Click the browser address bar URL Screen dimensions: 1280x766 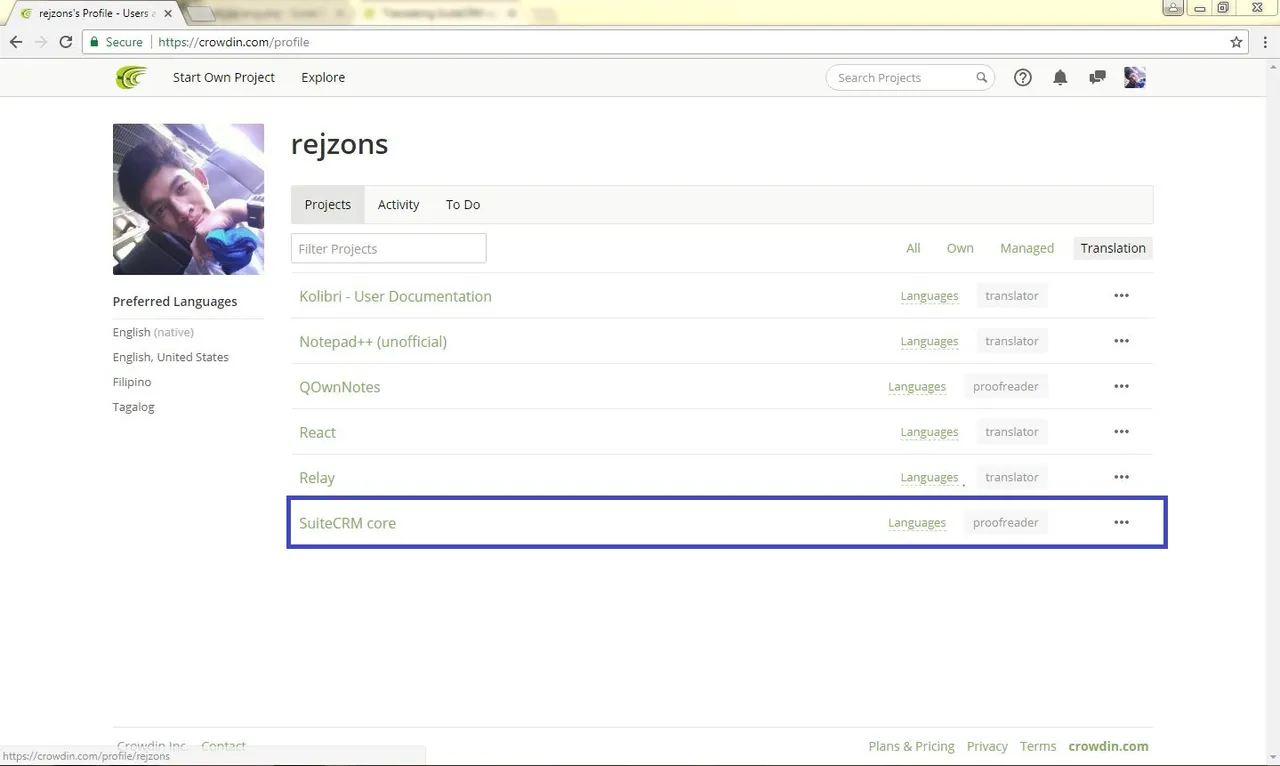point(234,42)
